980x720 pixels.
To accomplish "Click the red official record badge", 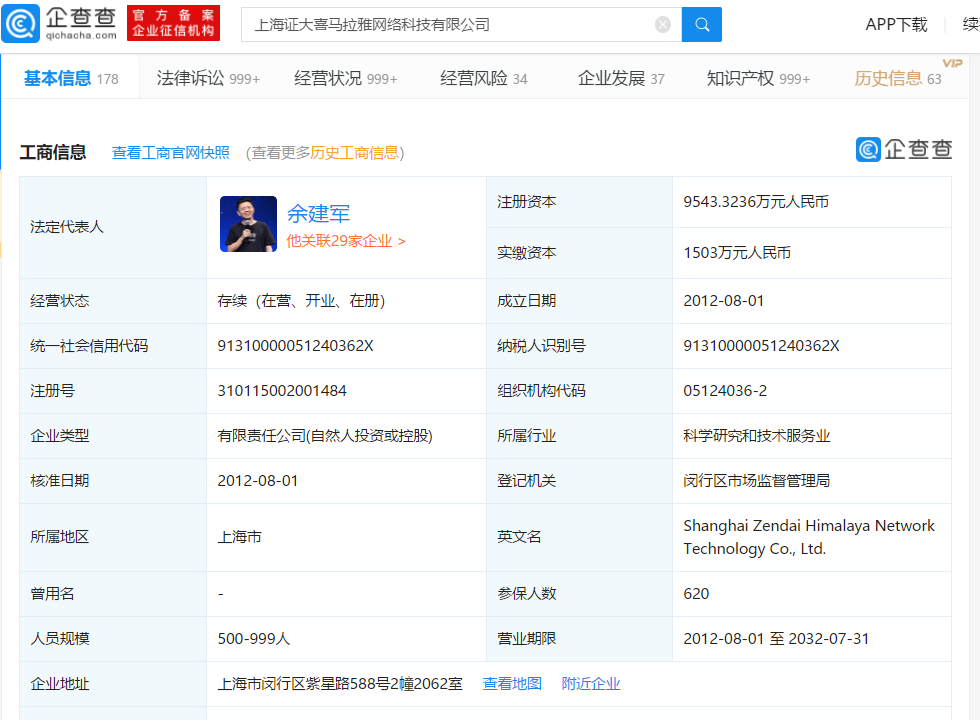I will coord(173,23).
